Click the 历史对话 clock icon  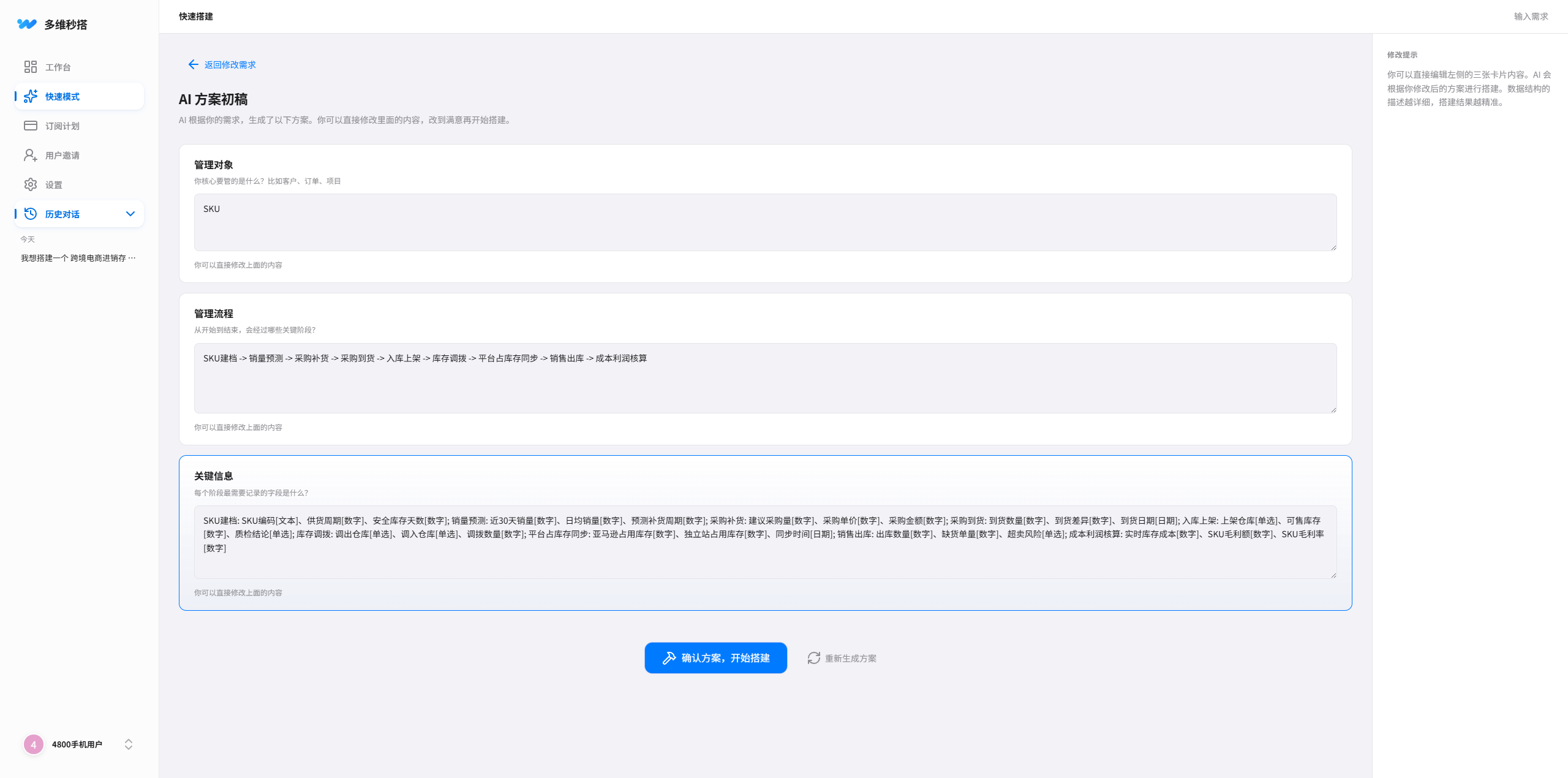coord(31,214)
